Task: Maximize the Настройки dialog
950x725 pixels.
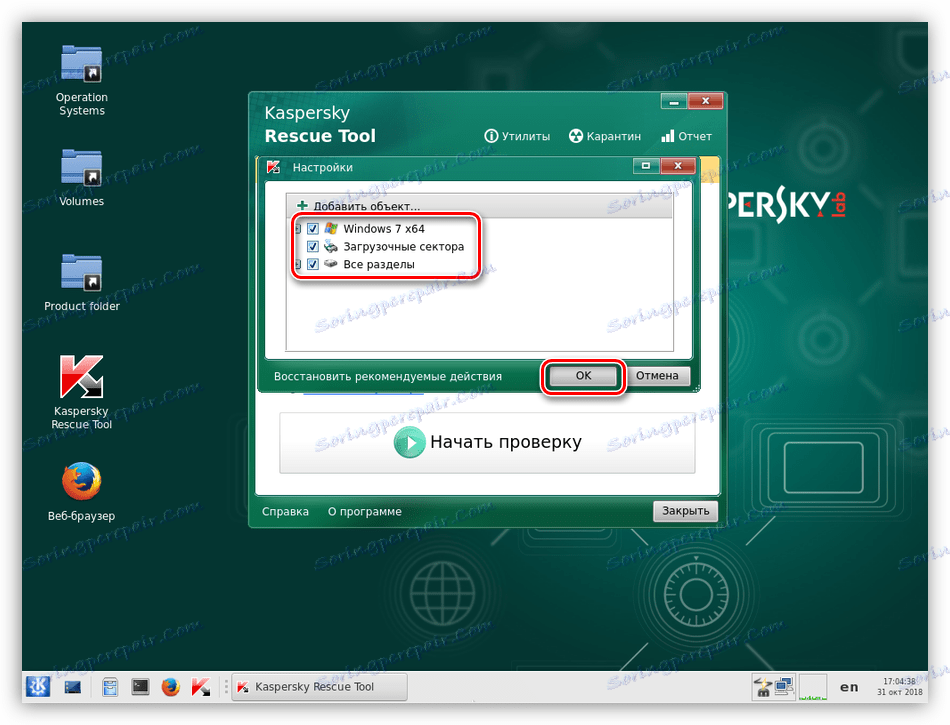Action: coord(646,165)
